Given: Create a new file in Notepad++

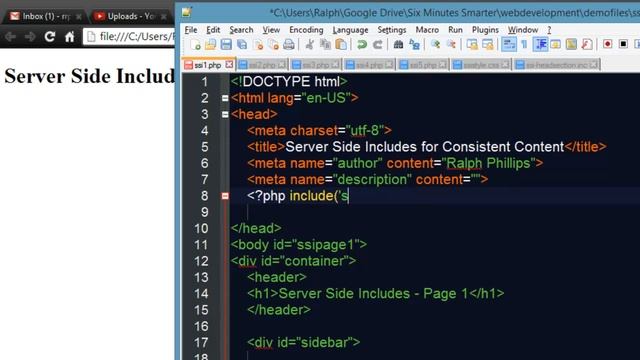Looking at the screenshot, I should pyautogui.click(x=196, y=44).
